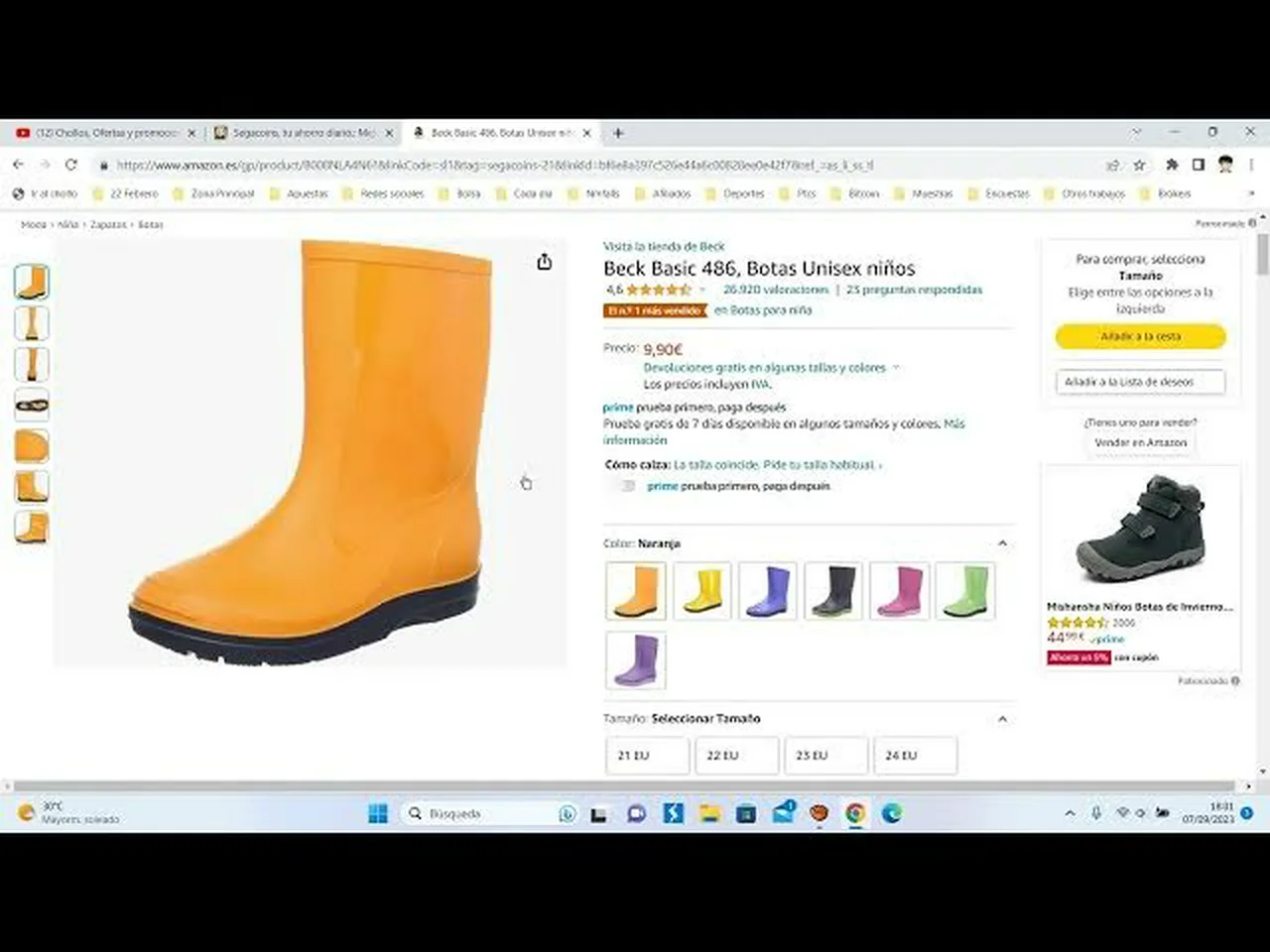1270x952 pixels.
Task: Switch to the Segacoins tab
Action: (x=304, y=133)
